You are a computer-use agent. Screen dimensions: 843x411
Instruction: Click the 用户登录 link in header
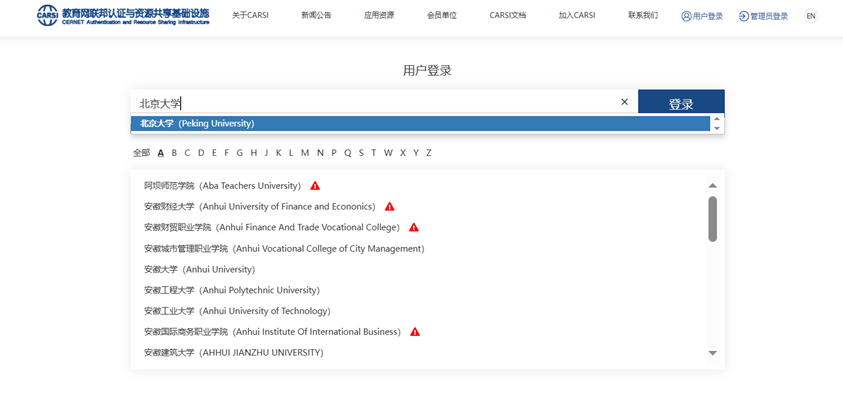[x=702, y=16]
